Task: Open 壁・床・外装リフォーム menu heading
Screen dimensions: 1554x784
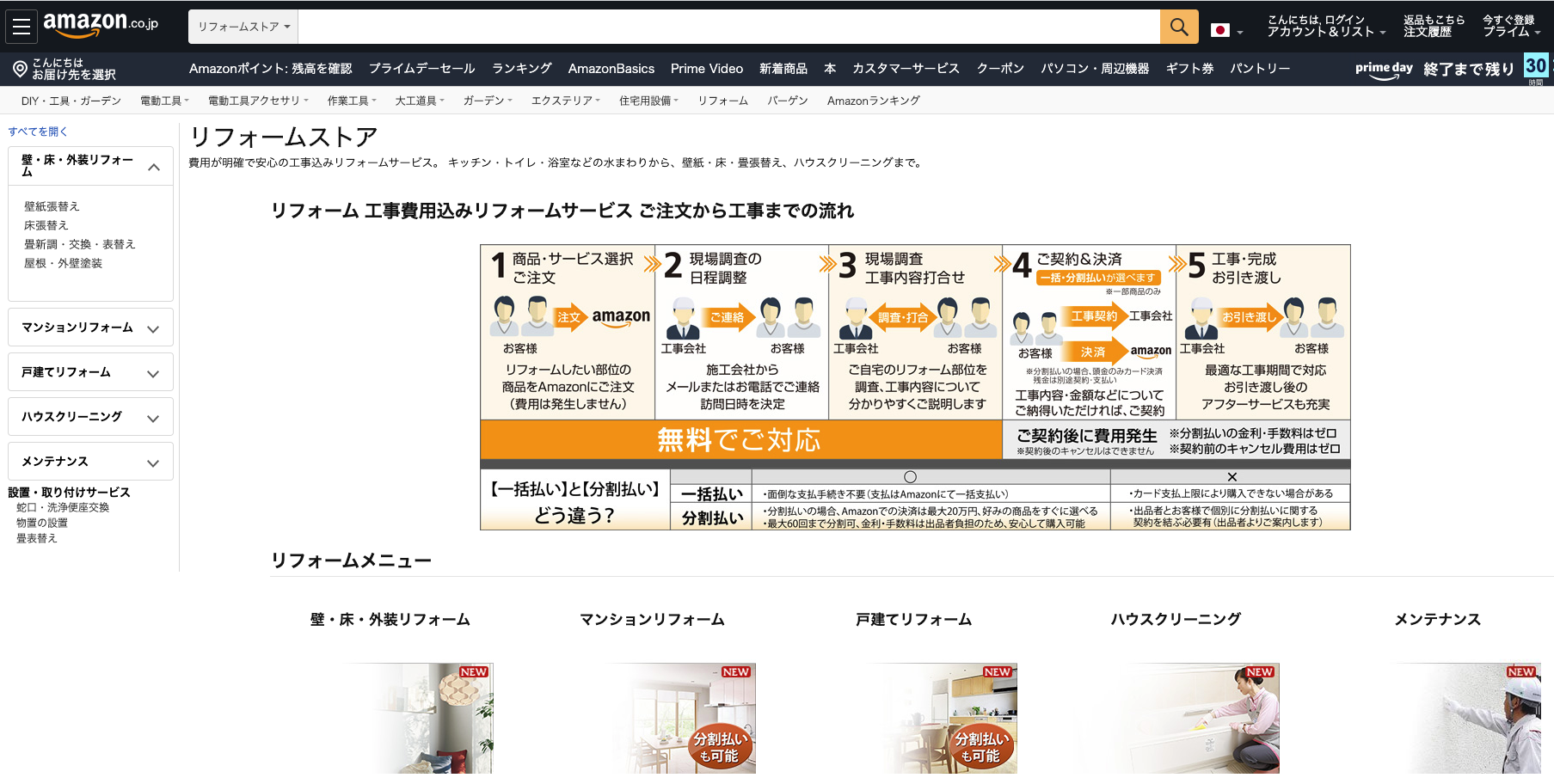Action: (390, 620)
